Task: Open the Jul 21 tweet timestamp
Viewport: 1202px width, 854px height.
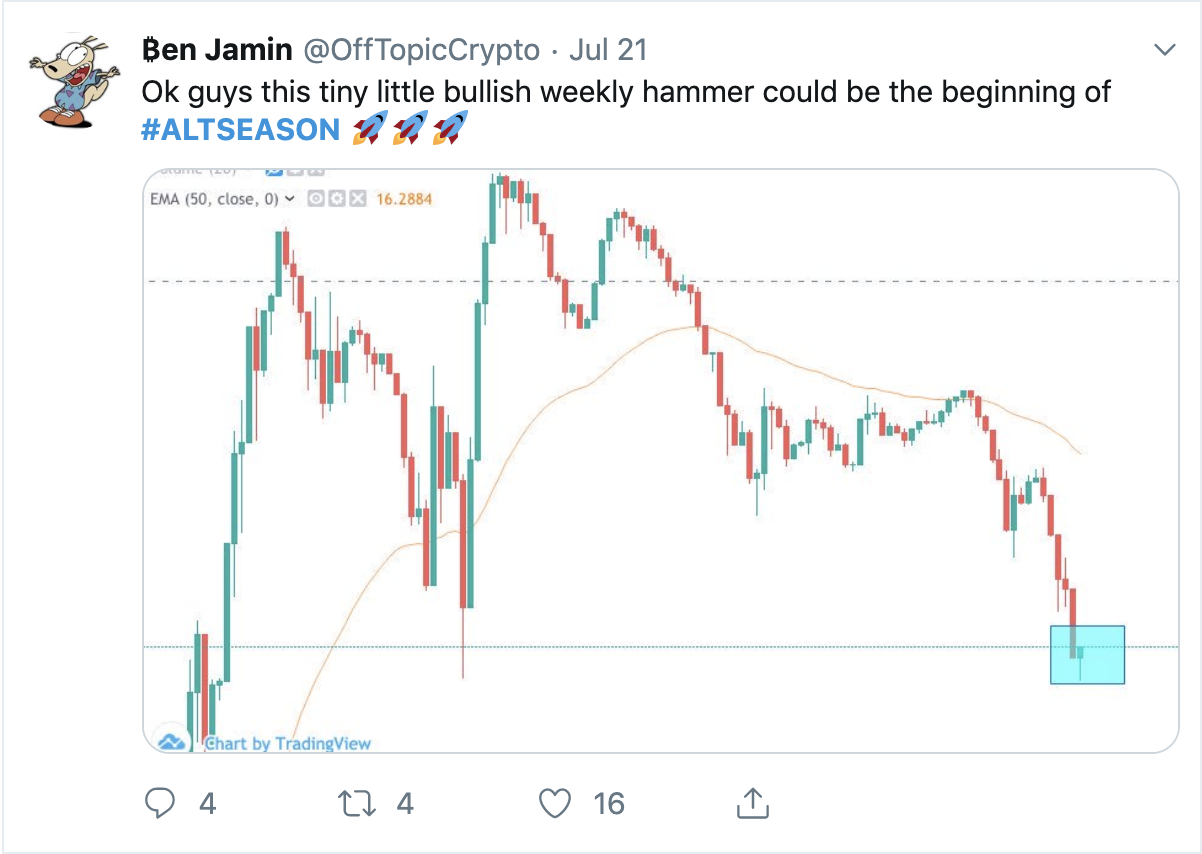Action: (608, 50)
